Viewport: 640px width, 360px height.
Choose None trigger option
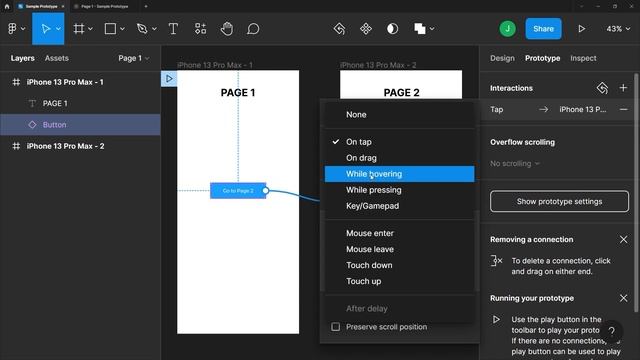[x=399, y=115]
